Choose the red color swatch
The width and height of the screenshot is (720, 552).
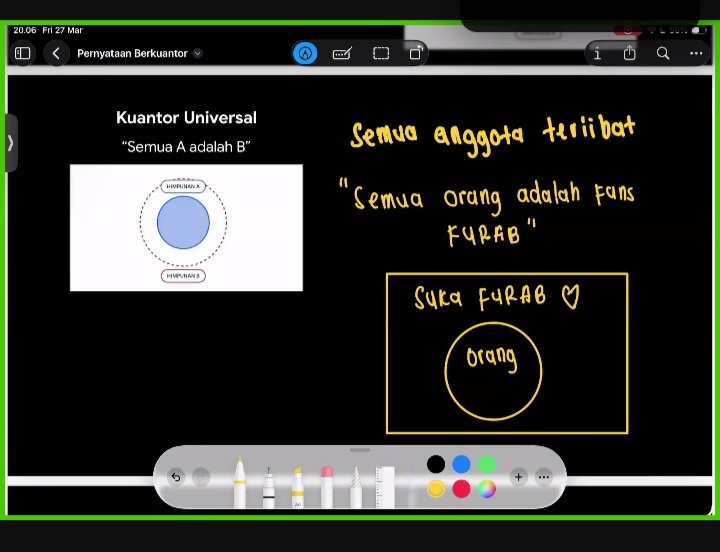(x=461, y=489)
